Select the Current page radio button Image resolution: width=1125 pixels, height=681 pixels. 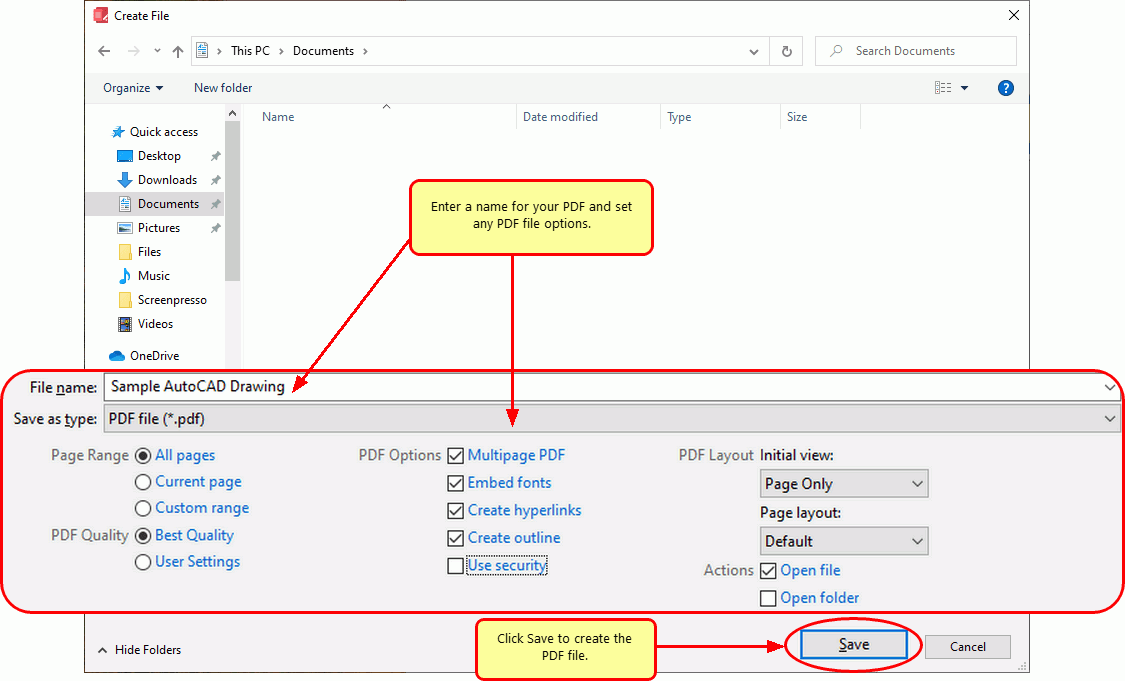point(142,482)
